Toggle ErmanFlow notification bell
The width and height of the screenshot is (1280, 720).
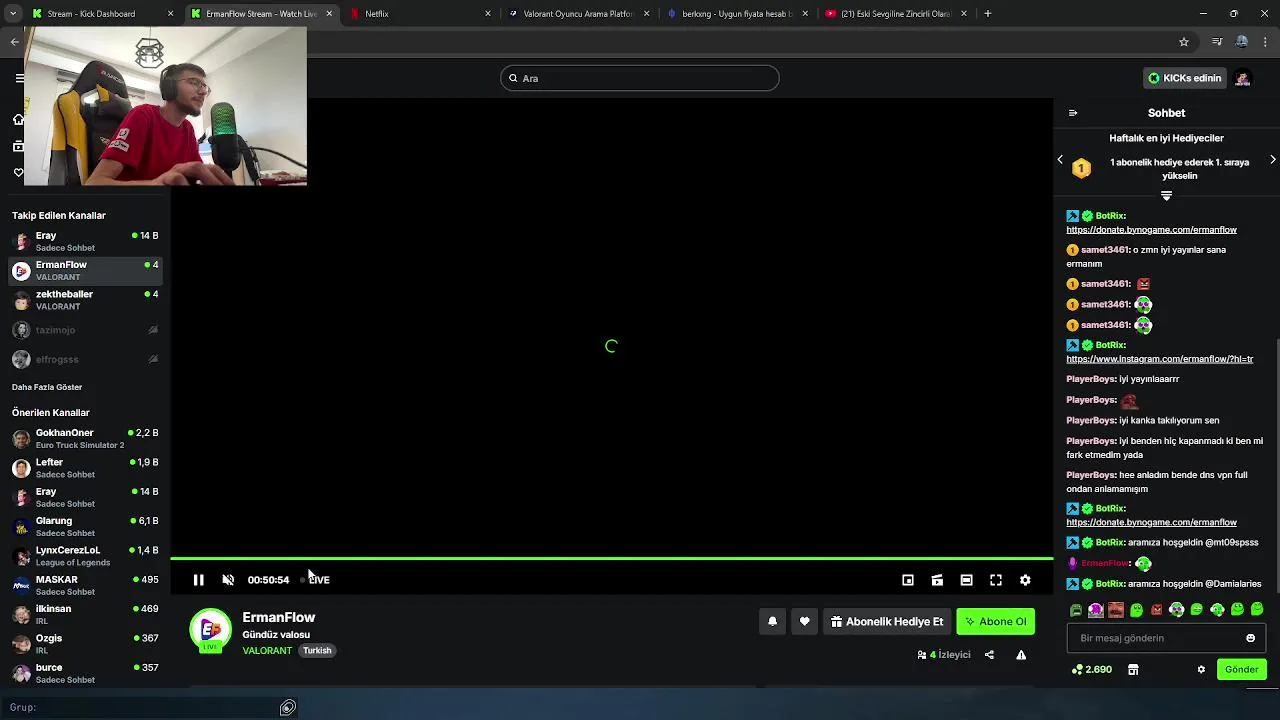pyautogui.click(x=772, y=622)
